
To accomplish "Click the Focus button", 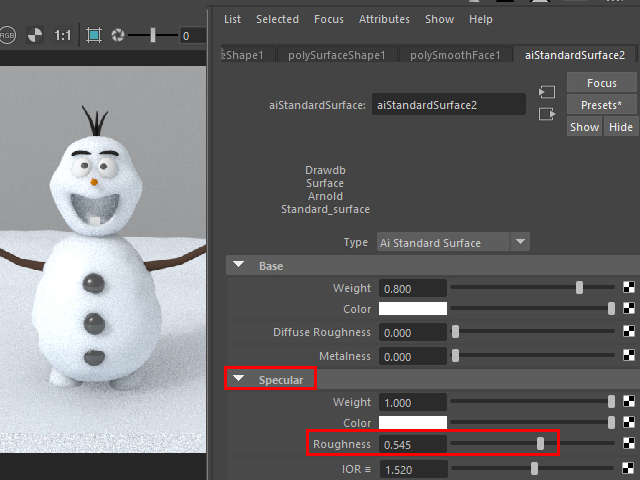I will [x=601, y=83].
